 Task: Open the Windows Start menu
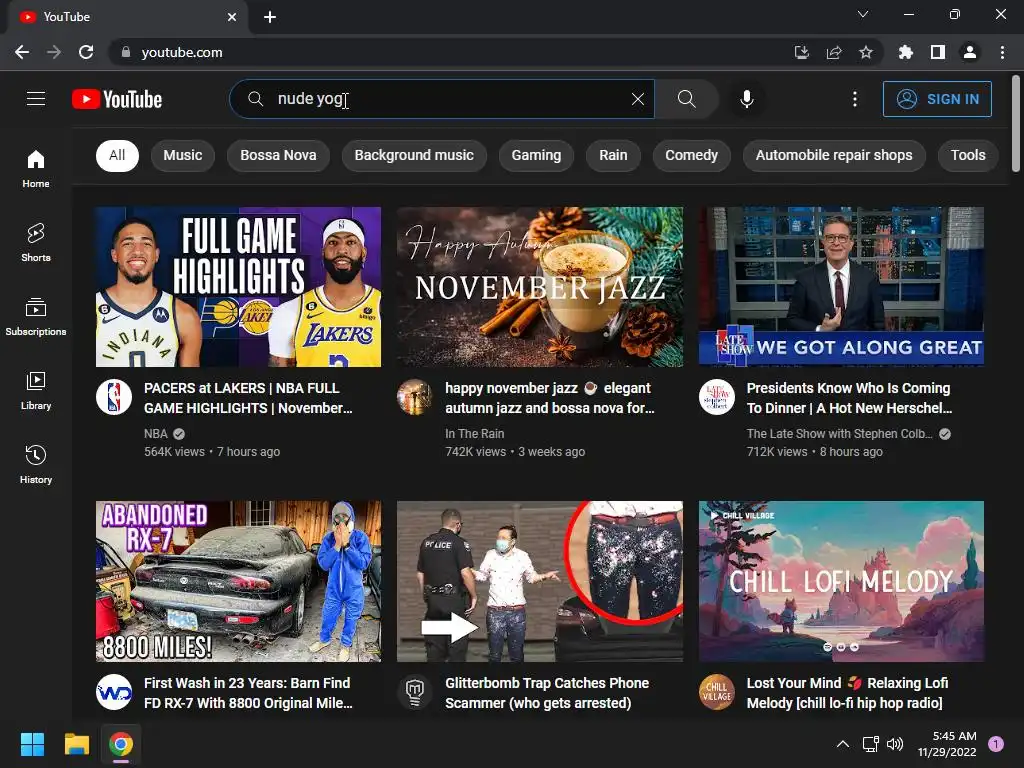(x=32, y=744)
